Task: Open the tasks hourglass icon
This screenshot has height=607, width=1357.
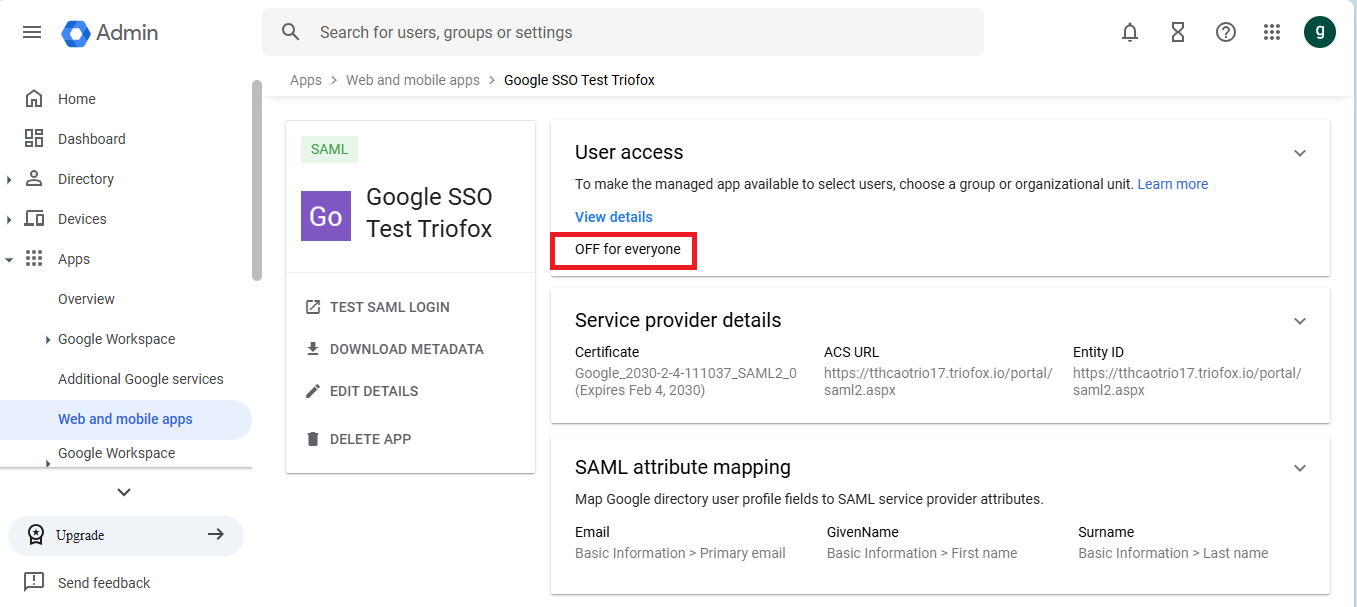Action: (1178, 32)
